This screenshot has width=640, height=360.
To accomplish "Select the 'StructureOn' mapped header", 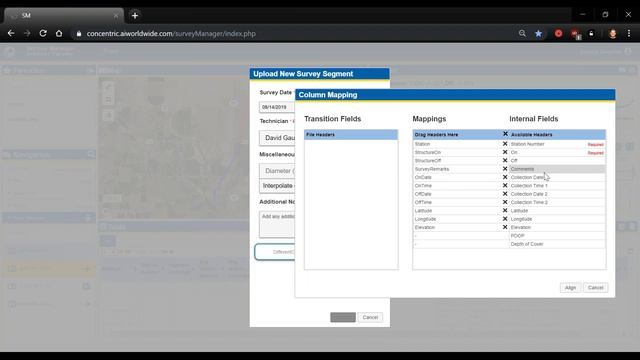I will pyautogui.click(x=428, y=152).
